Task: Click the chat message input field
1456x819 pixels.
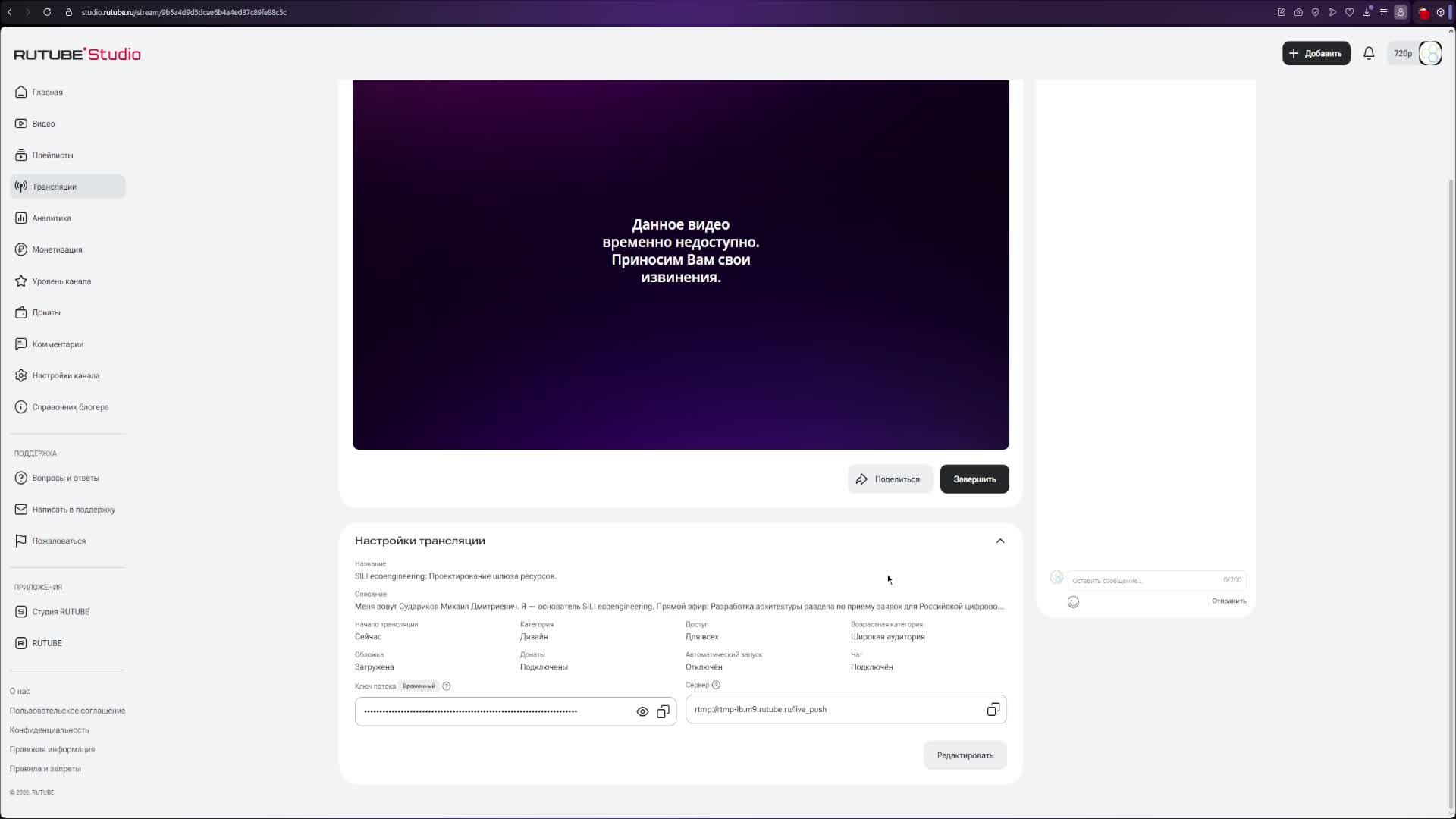Action: pyautogui.click(x=1141, y=580)
